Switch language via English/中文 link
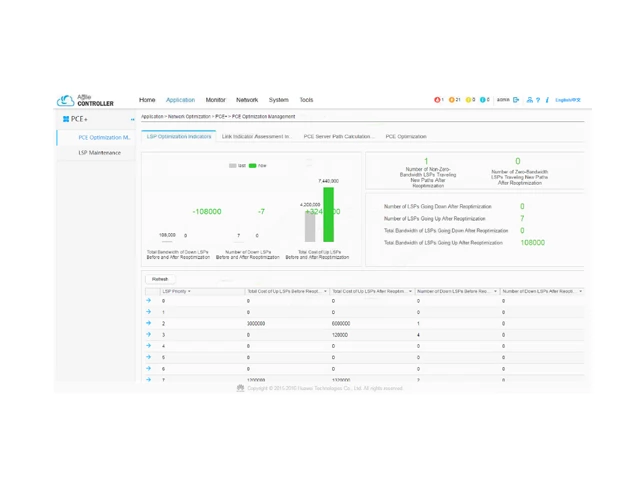640x480 pixels. tap(567, 100)
